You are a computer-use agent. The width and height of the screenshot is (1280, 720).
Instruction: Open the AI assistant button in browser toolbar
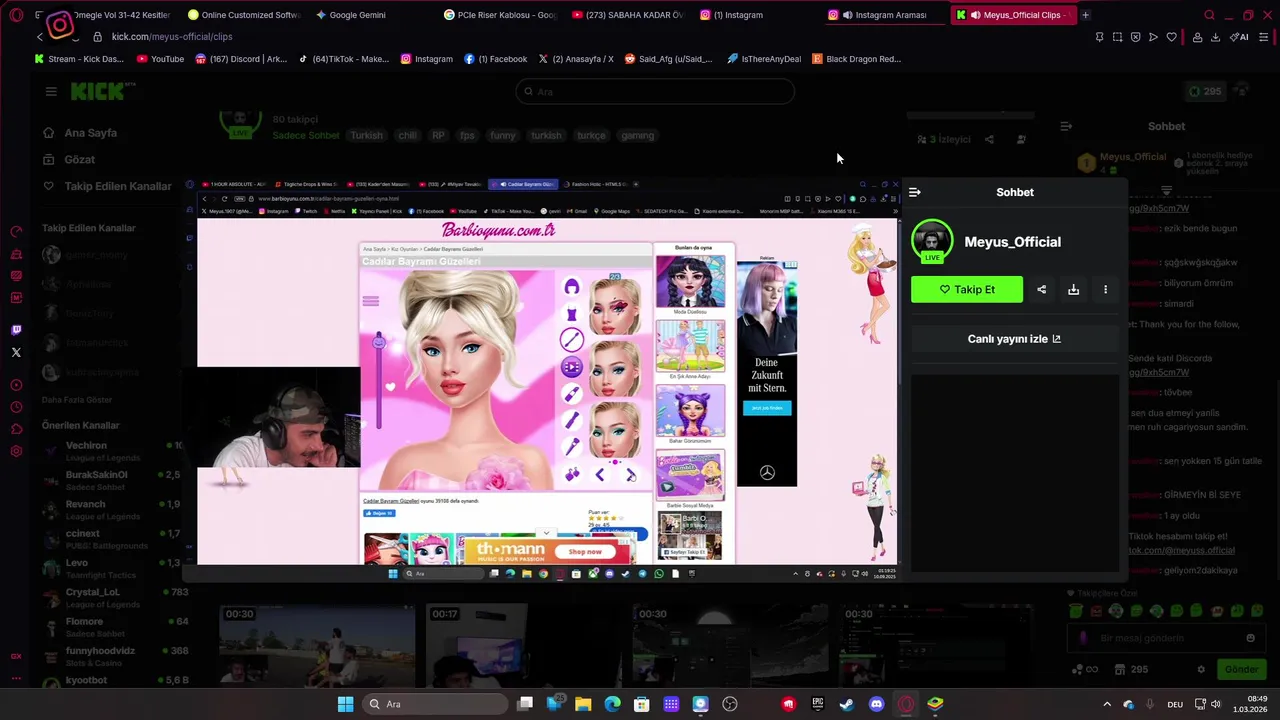coord(1239,37)
